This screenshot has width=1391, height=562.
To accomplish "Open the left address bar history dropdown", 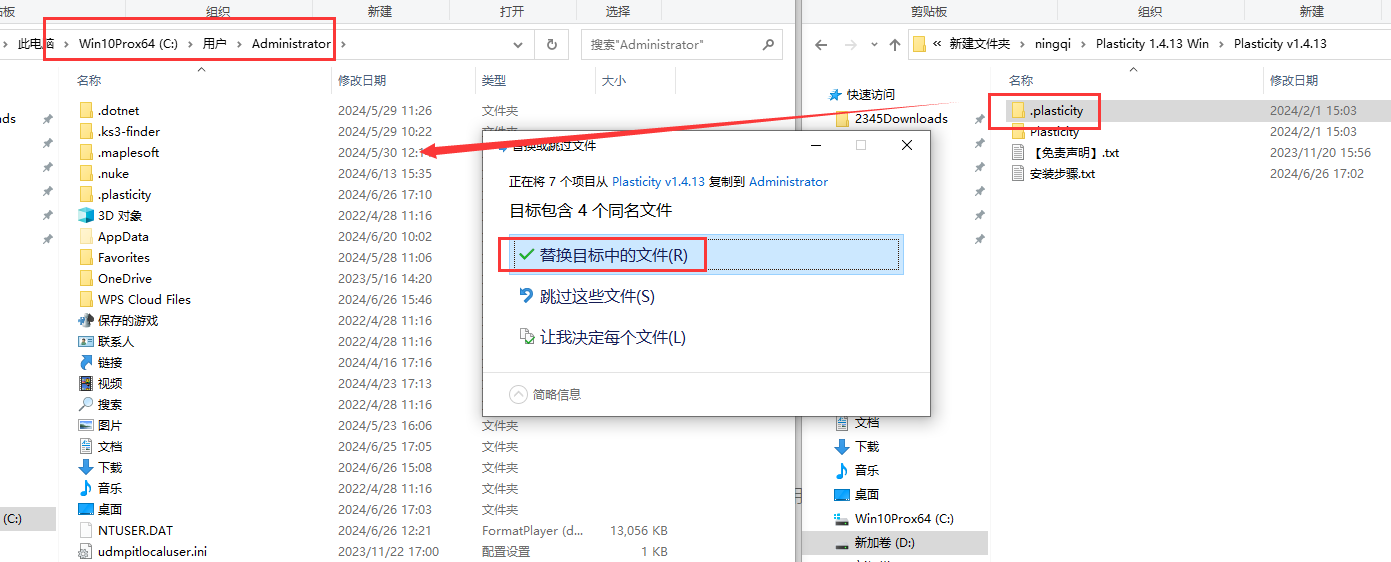I will tap(518, 45).
